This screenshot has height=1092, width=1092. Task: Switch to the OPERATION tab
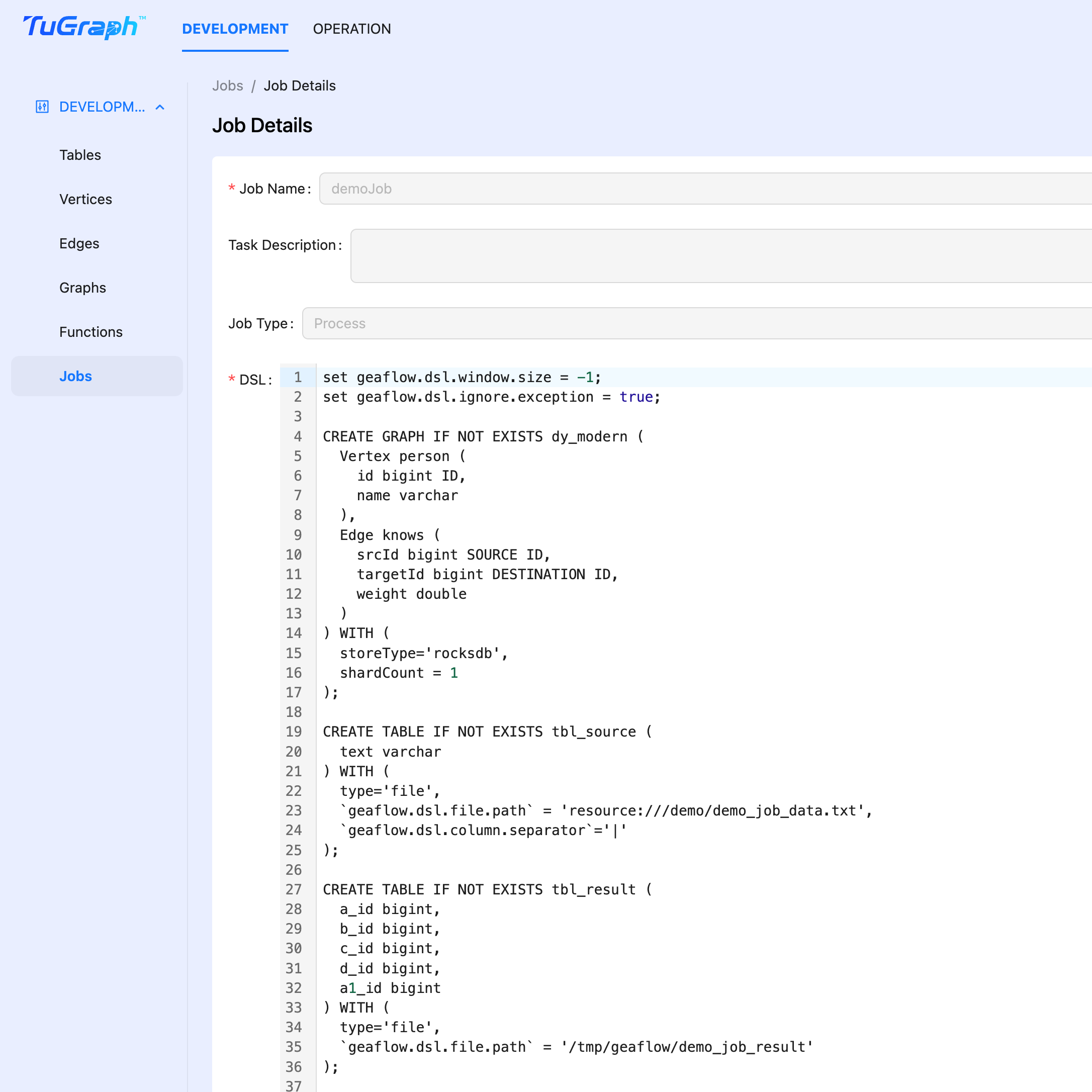click(352, 29)
